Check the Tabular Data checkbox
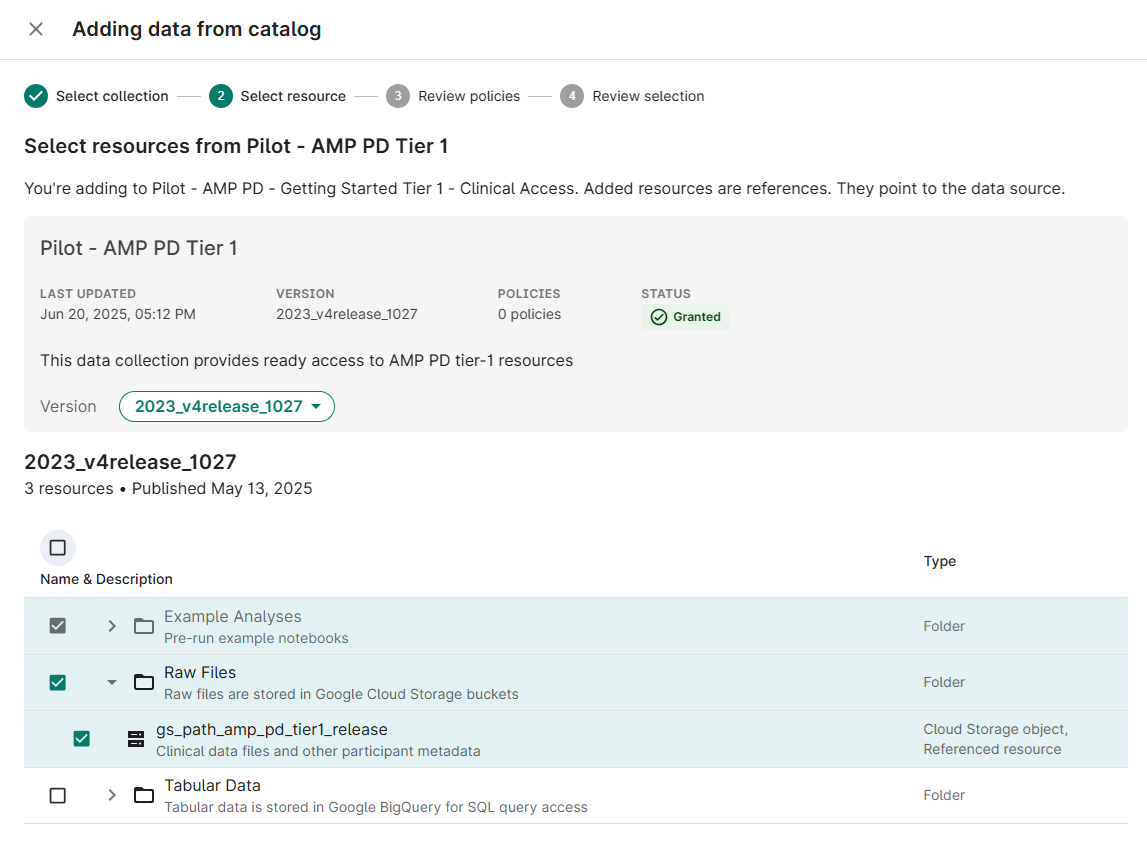The height and width of the screenshot is (844, 1147). coord(58,795)
